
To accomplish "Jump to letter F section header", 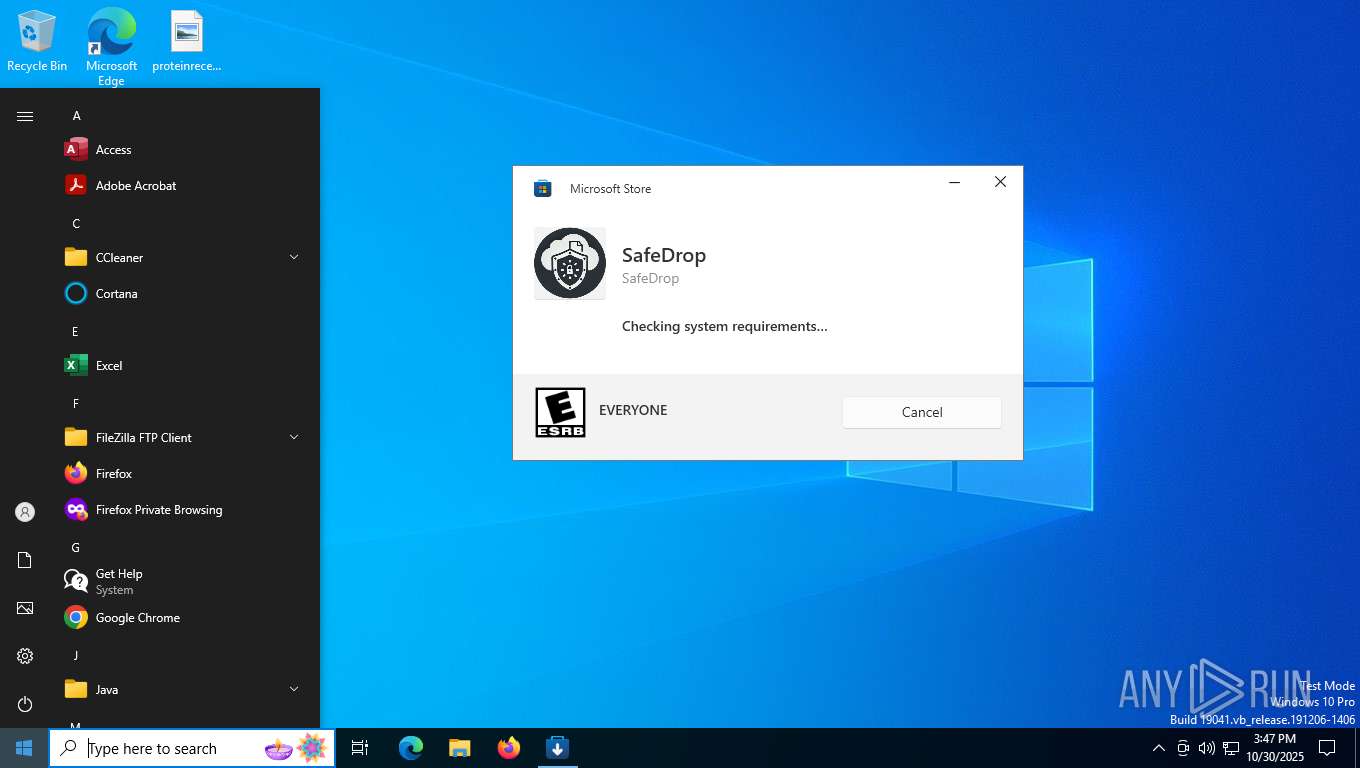I will 75,404.
